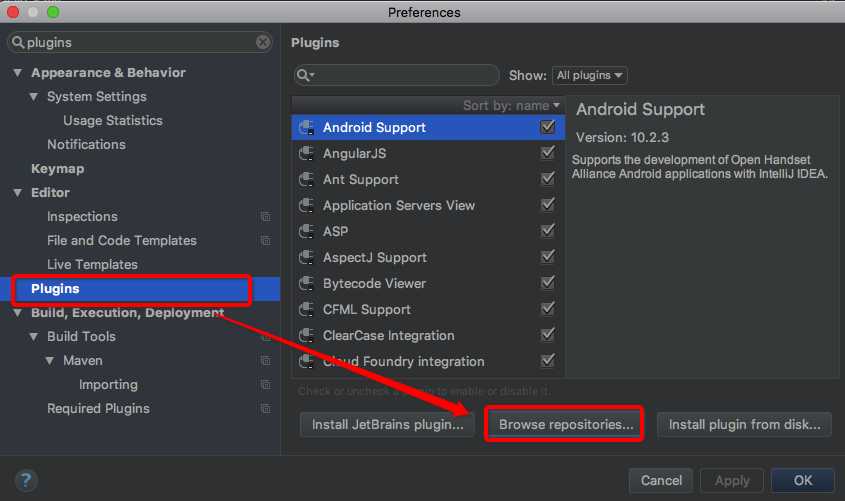Clear the settings search with the X icon
The image size is (845, 501).
[263, 42]
